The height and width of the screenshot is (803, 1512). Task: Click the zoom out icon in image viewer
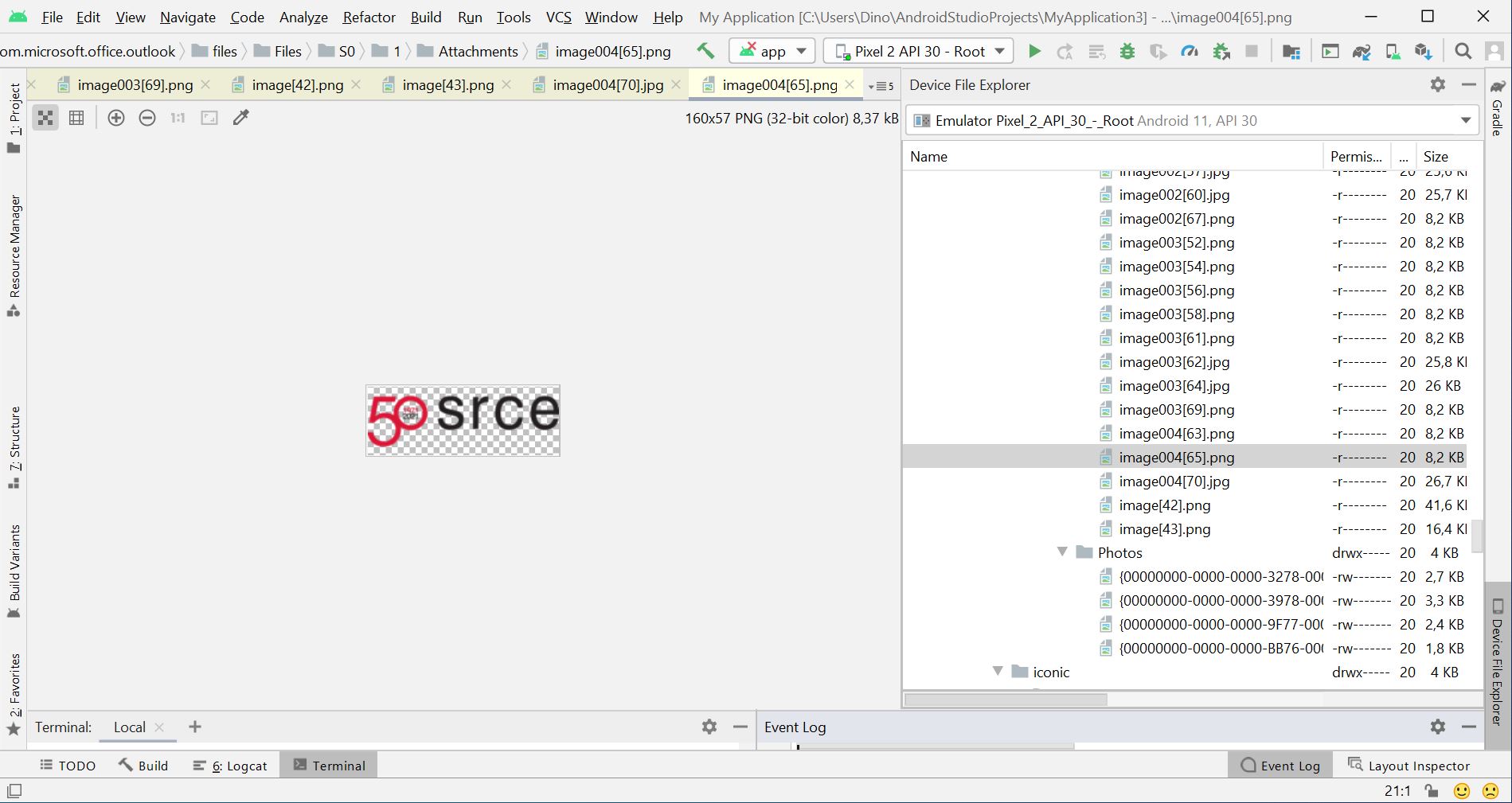[147, 118]
